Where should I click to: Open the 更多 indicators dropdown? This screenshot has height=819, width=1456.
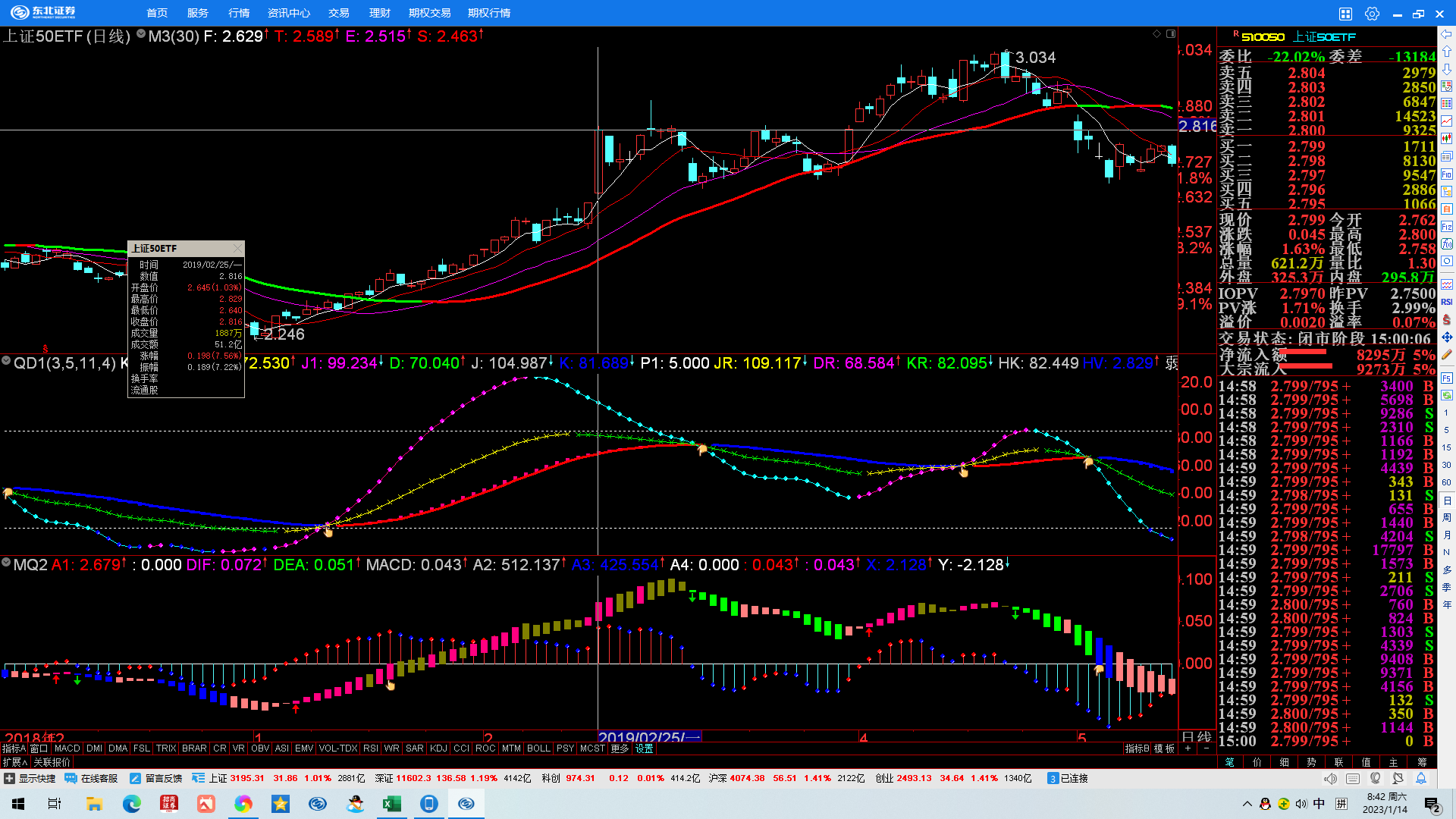(620, 748)
